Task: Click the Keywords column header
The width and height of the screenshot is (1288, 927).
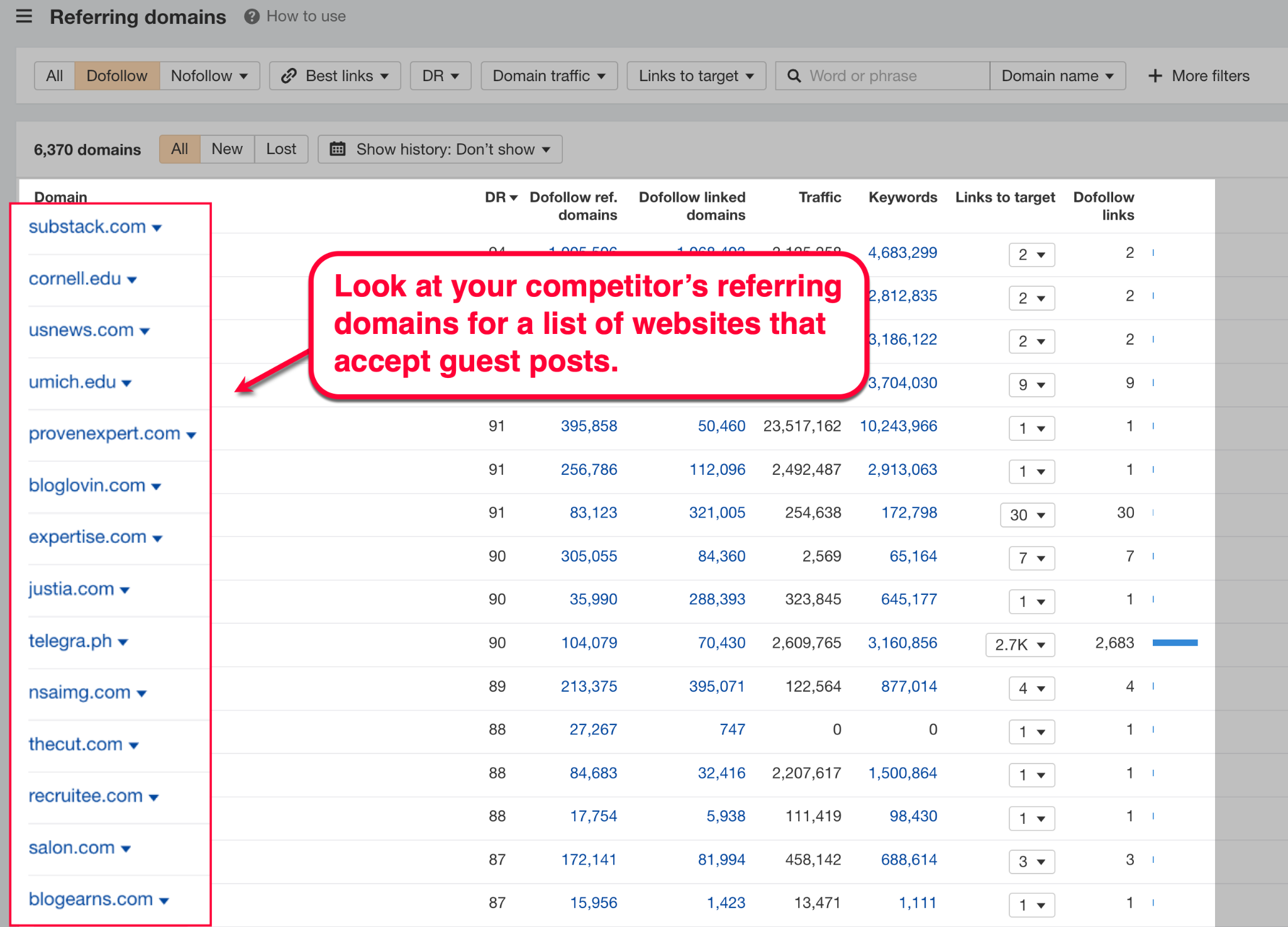Action: 902,197
